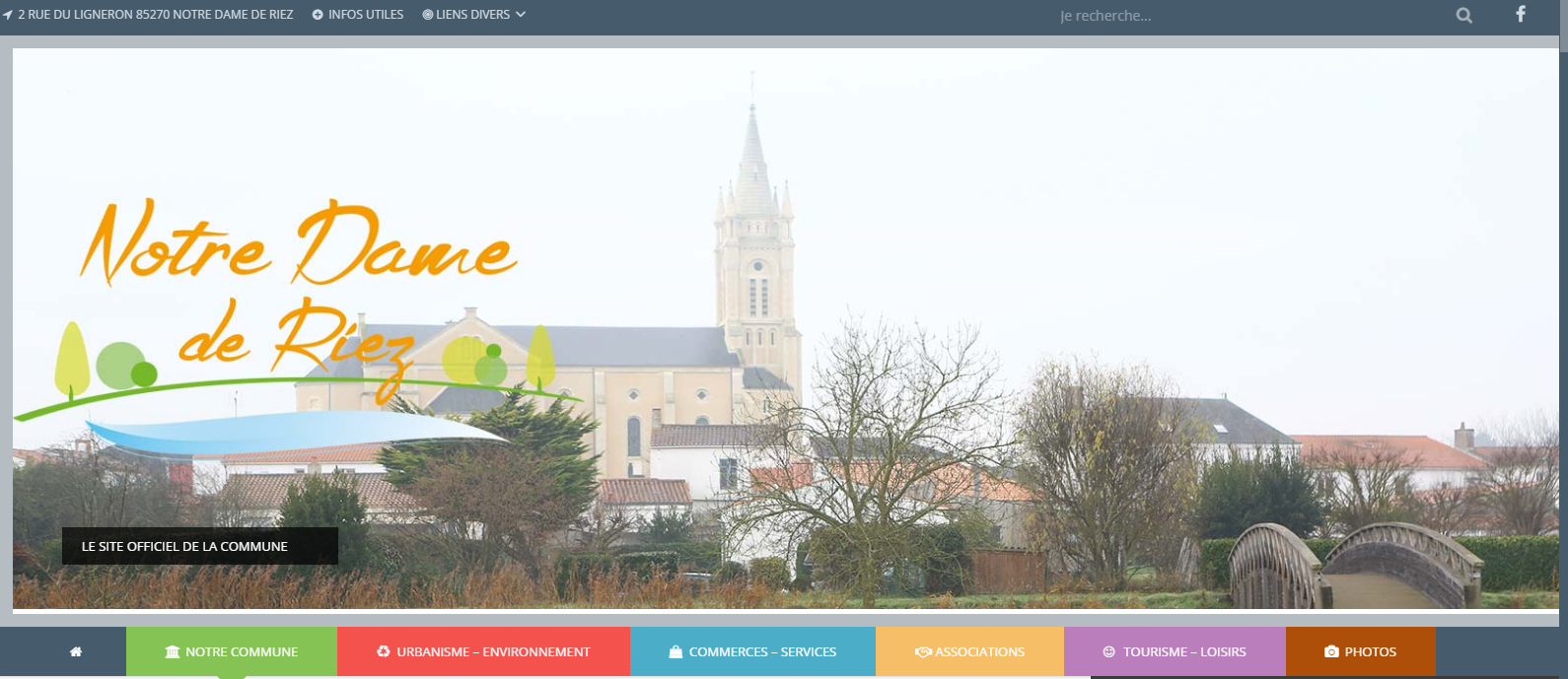
Task: Click the handshake icon on Associations
Action: 923,651
